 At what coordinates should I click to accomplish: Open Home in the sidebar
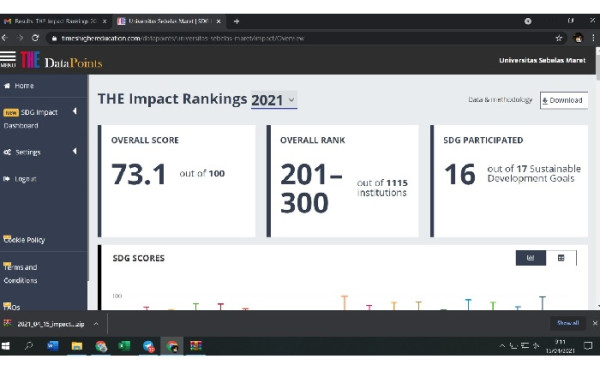pos(24,86)
